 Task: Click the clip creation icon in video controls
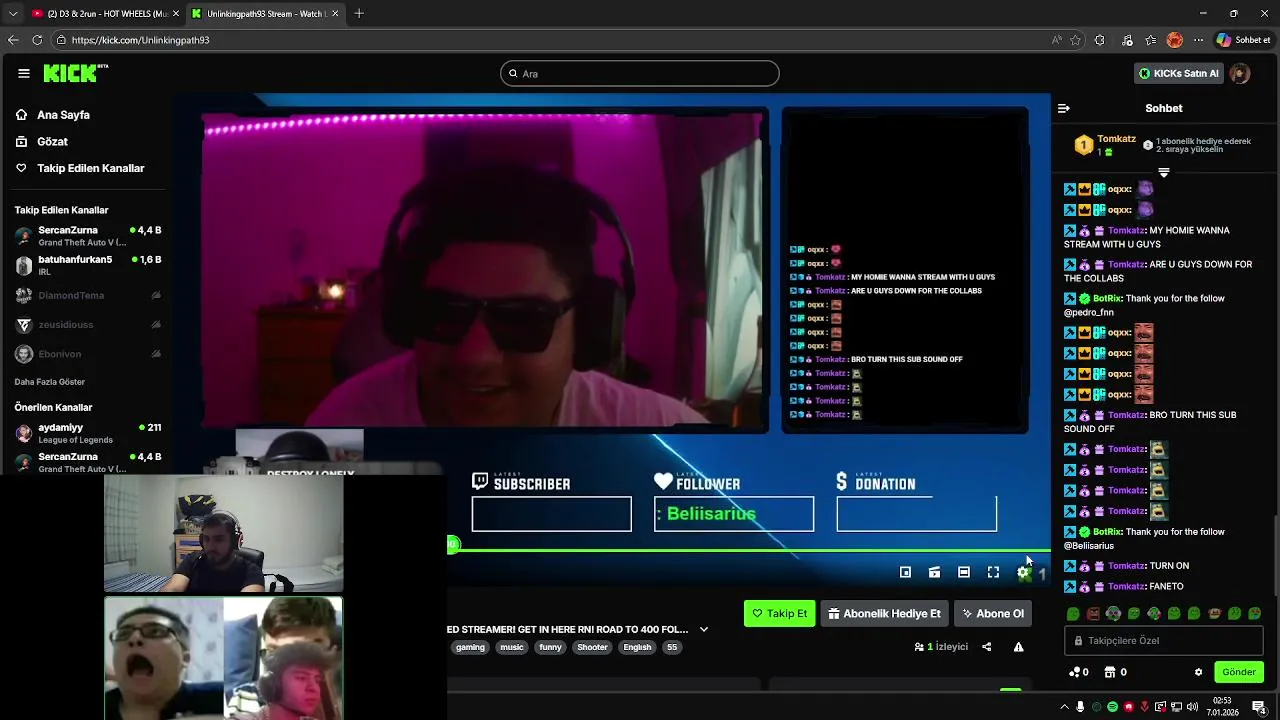(x=934, y=572)
